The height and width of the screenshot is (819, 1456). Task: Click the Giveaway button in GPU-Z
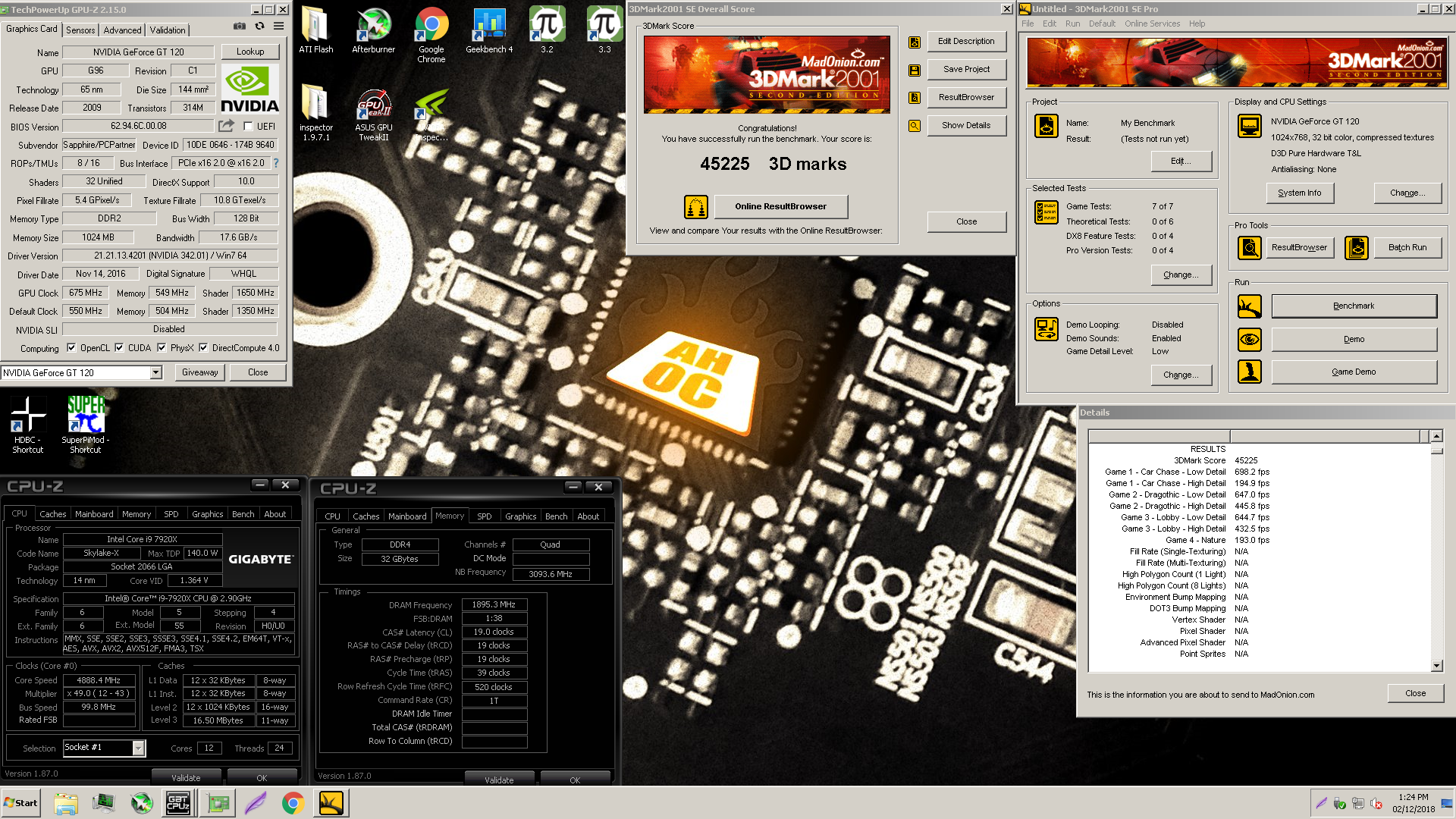point(199,372)
